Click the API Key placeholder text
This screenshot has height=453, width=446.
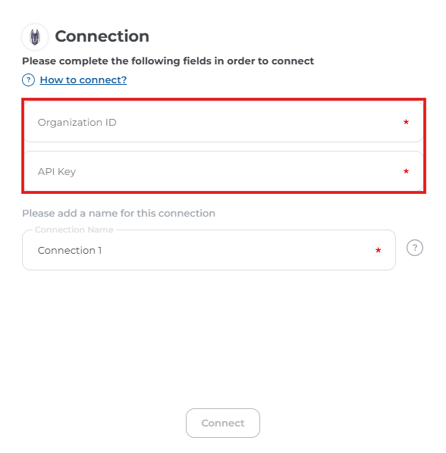[x=57, y=172]
